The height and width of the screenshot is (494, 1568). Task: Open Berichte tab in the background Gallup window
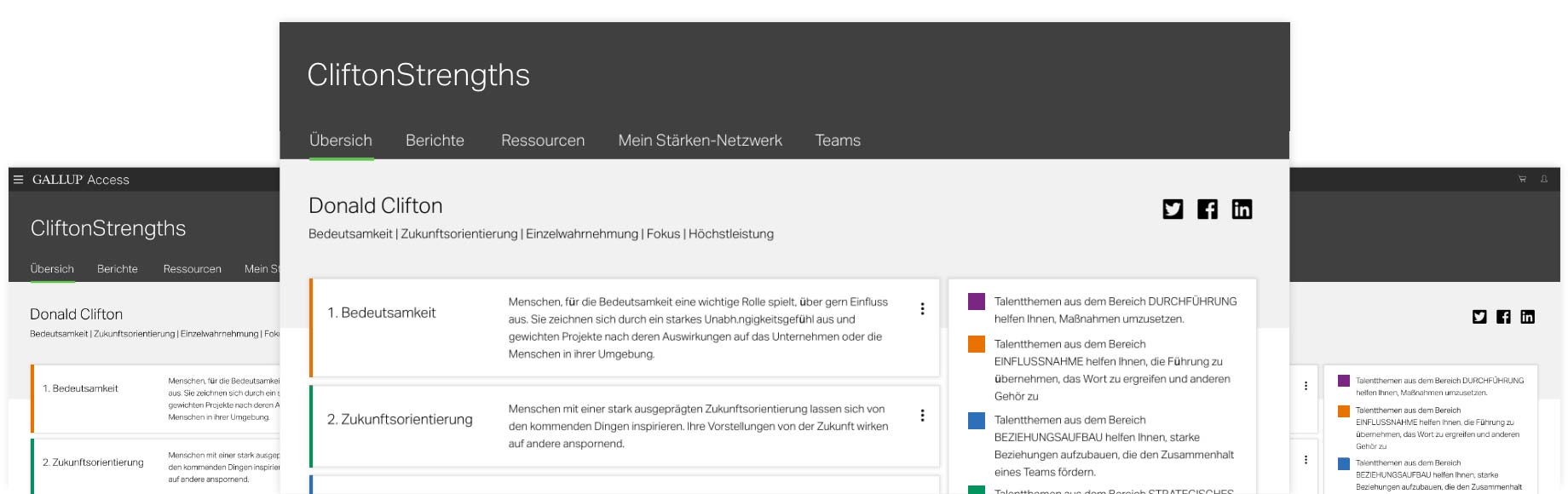118,269
